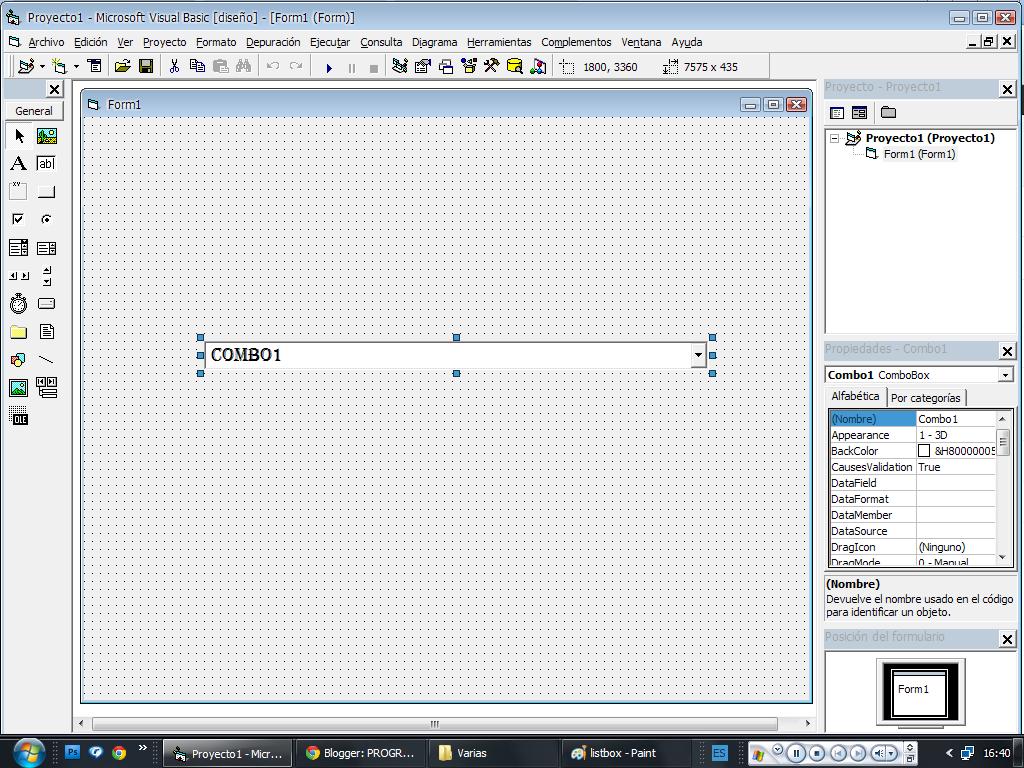Open Data View Window toolbar icon
The height and width of the screenshot is (768, 1024).
pyautogui.click(x=515, y=67)
